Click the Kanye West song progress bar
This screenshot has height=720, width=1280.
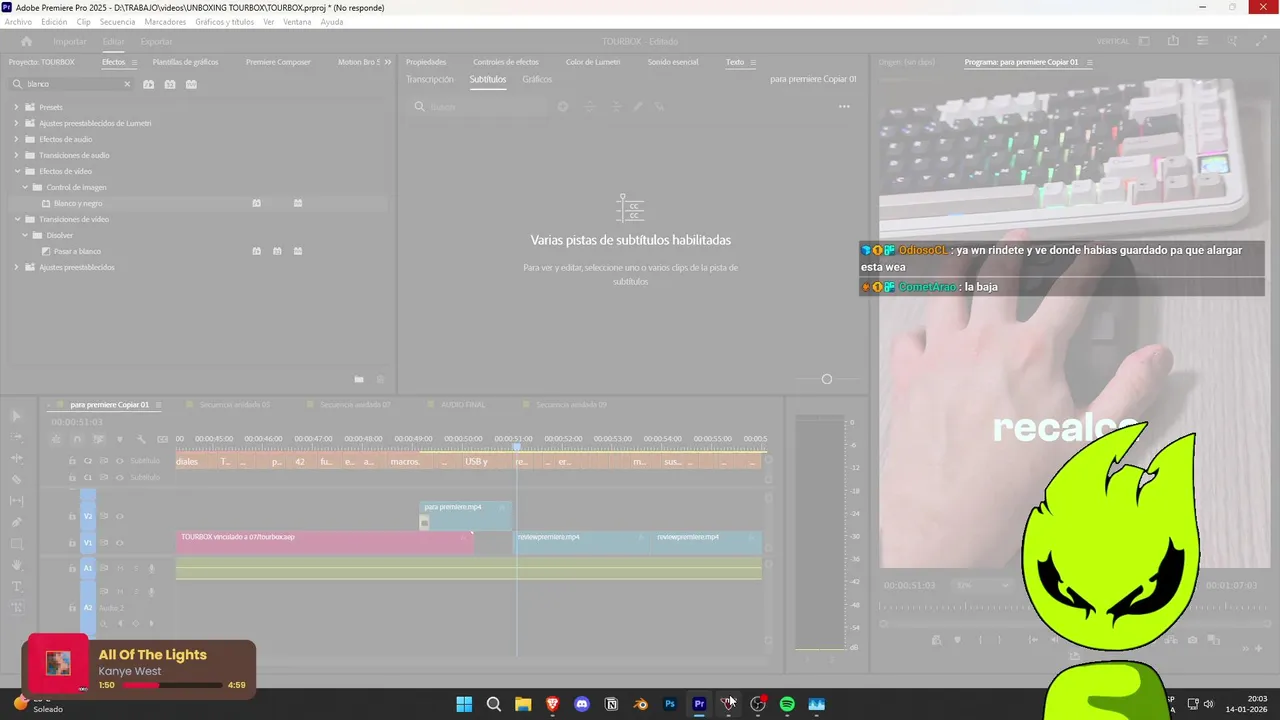[x=172, y=685]
